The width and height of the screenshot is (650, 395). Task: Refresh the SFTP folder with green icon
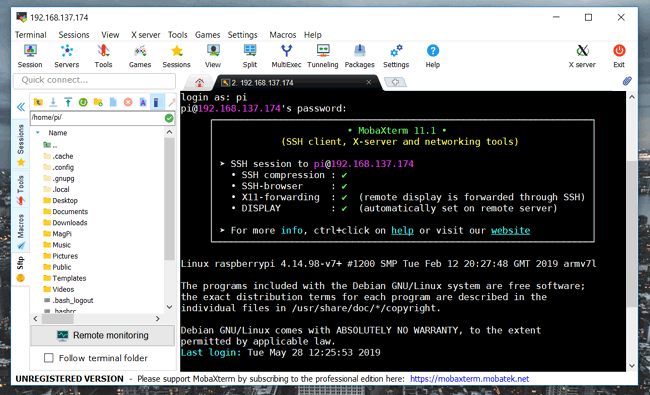pyautogui.click(x=83, y=102)
